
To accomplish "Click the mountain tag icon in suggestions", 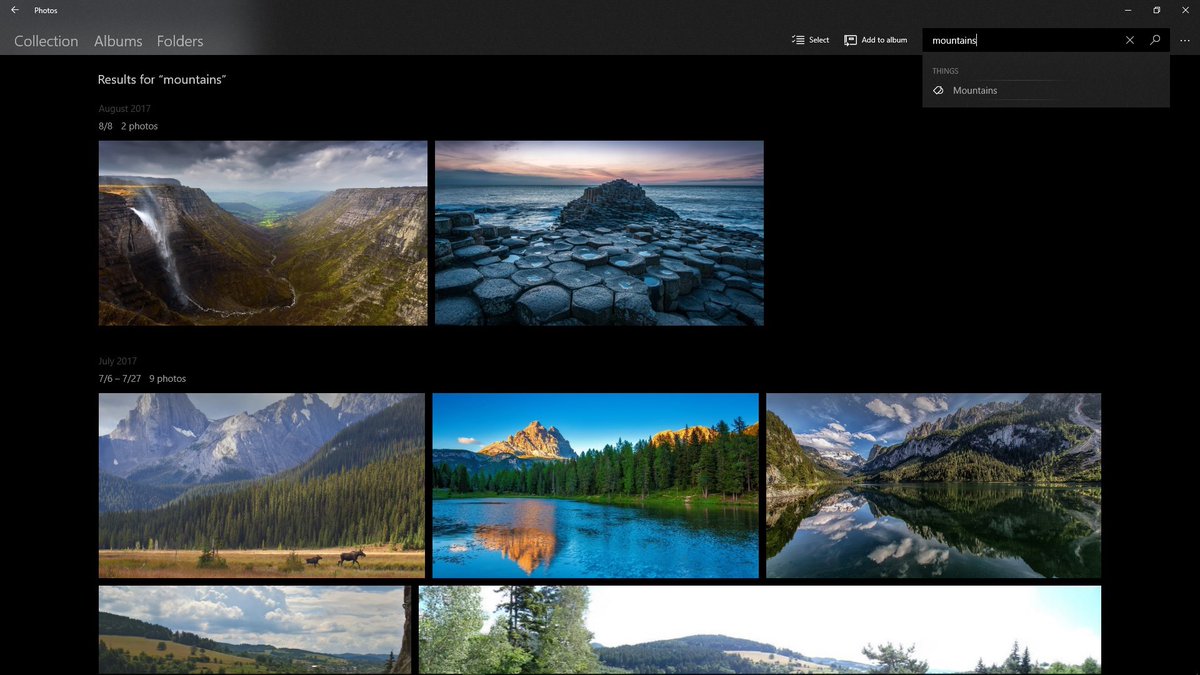I will 938,90.
